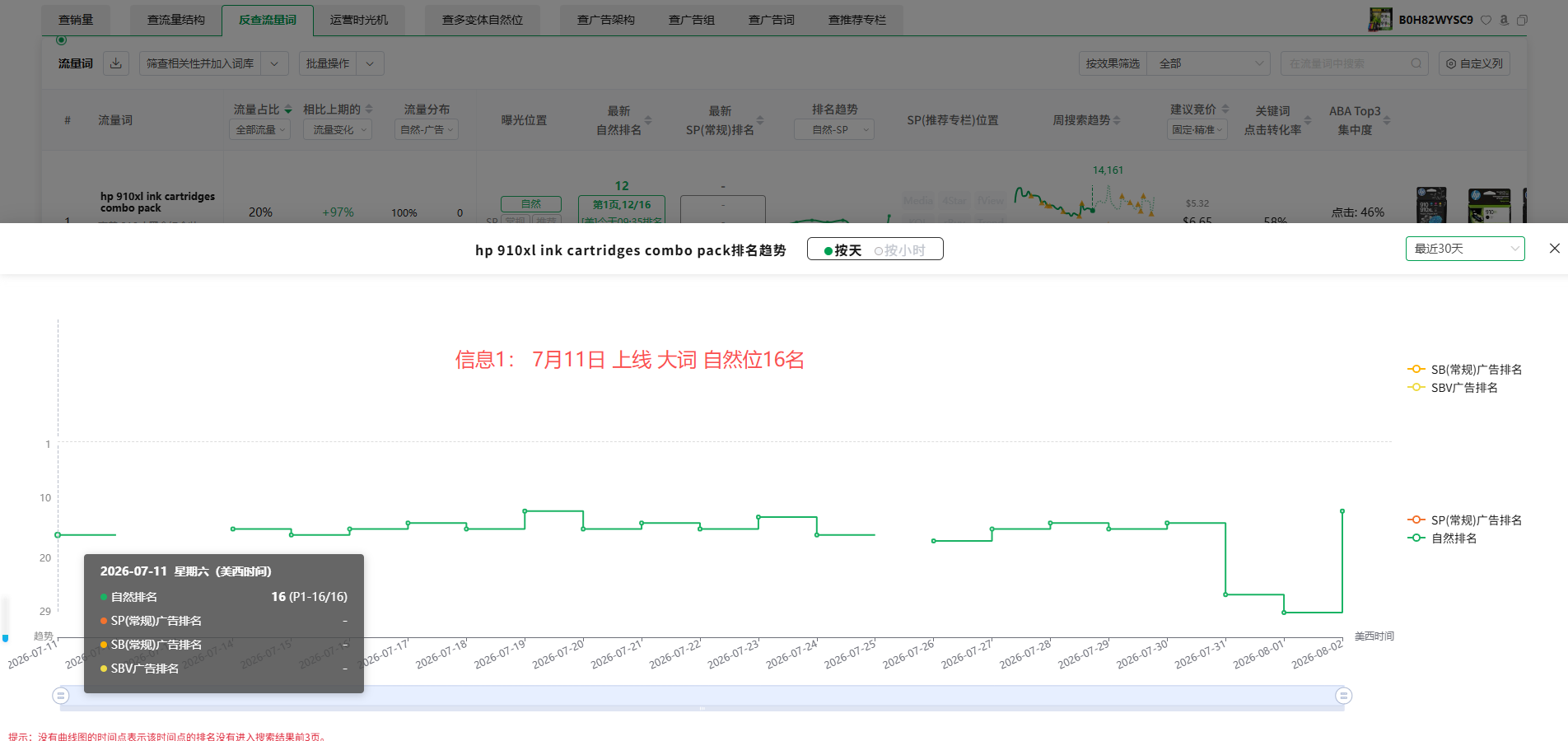
Task: Sort by 最新自然排名 column arrows
Action: pyautogui.click(x=648, y=120)
